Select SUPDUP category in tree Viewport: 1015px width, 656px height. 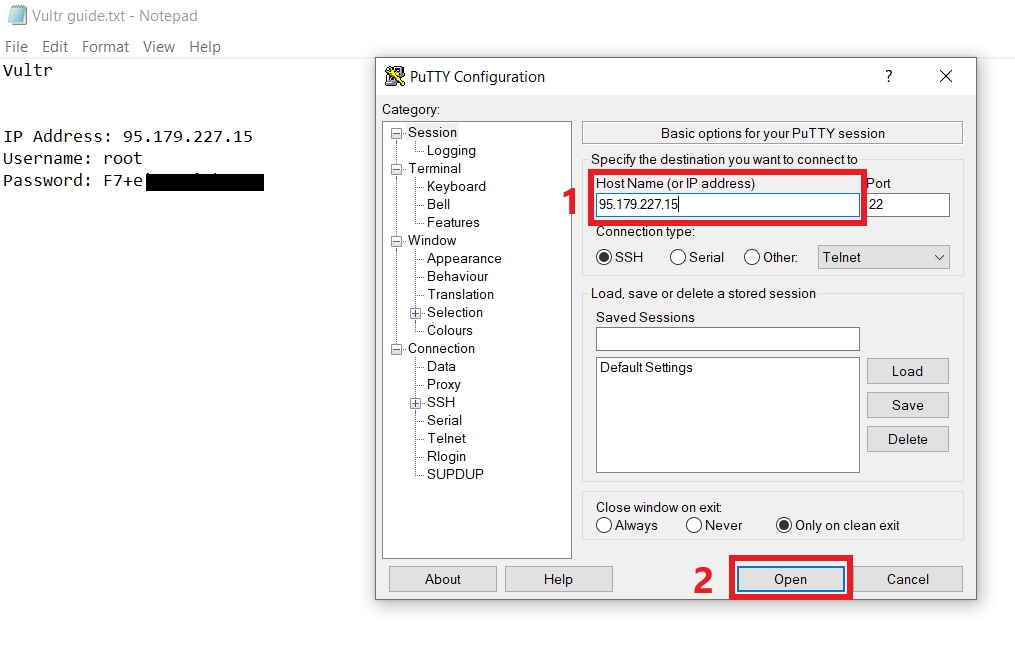(x=455, y=474)
